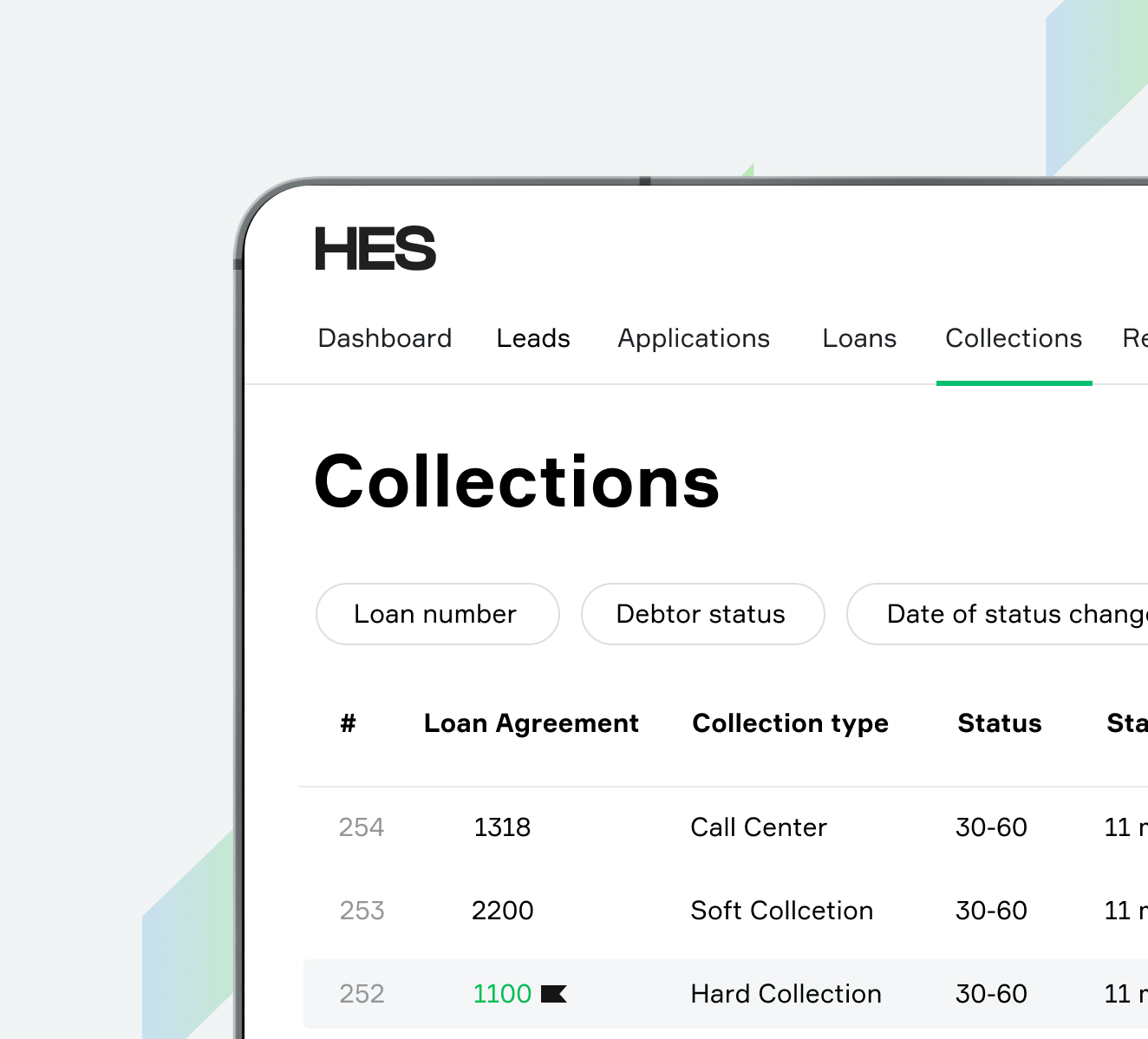Sort by the Collection type column
The width and height of the screenshot is (1148, 1039).
790,723
